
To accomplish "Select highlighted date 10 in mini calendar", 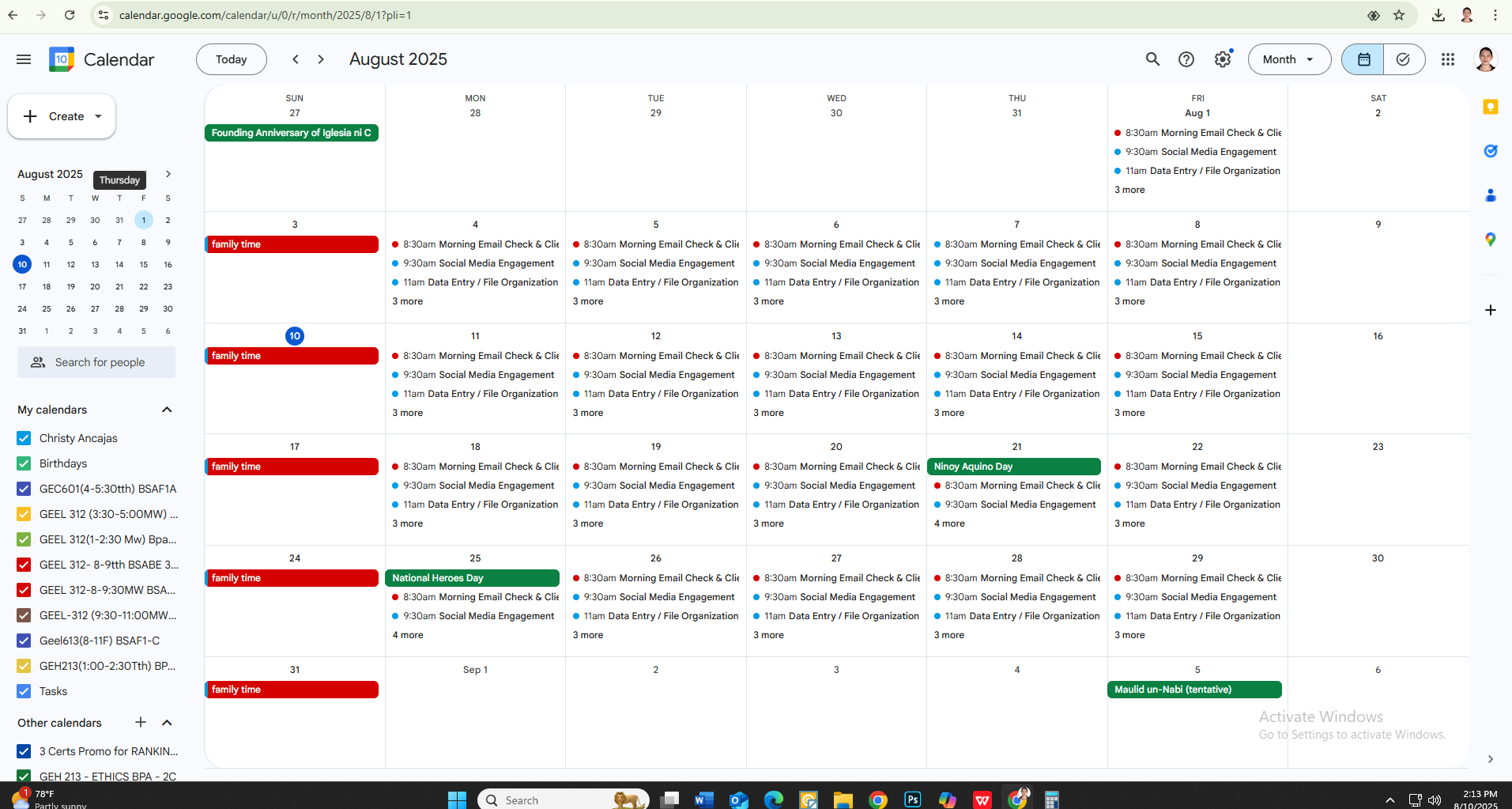I will [x=22, y=265].
